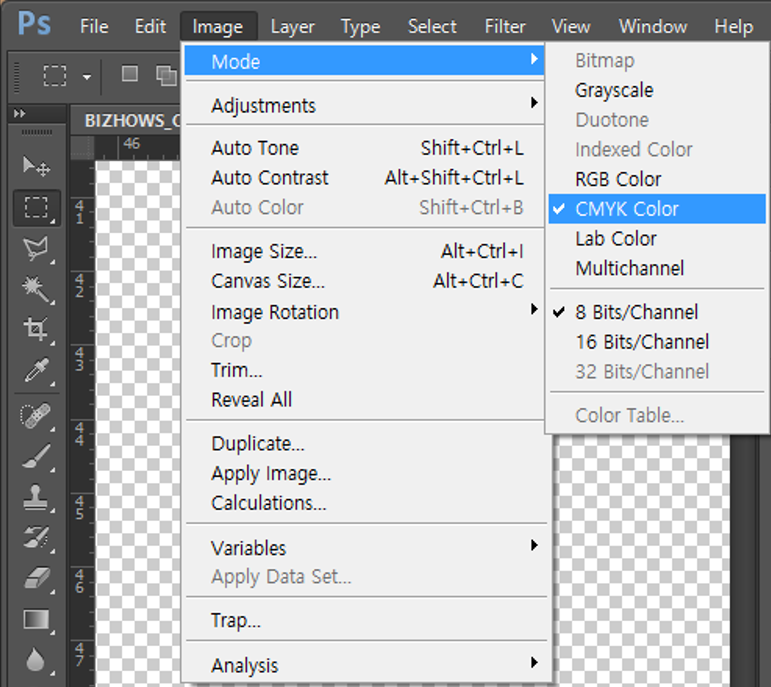Image resolution: width=771 pixels, height=687 pixels.
Task: Open Canvas Size dialog
Action: click(x=364, y=281)
